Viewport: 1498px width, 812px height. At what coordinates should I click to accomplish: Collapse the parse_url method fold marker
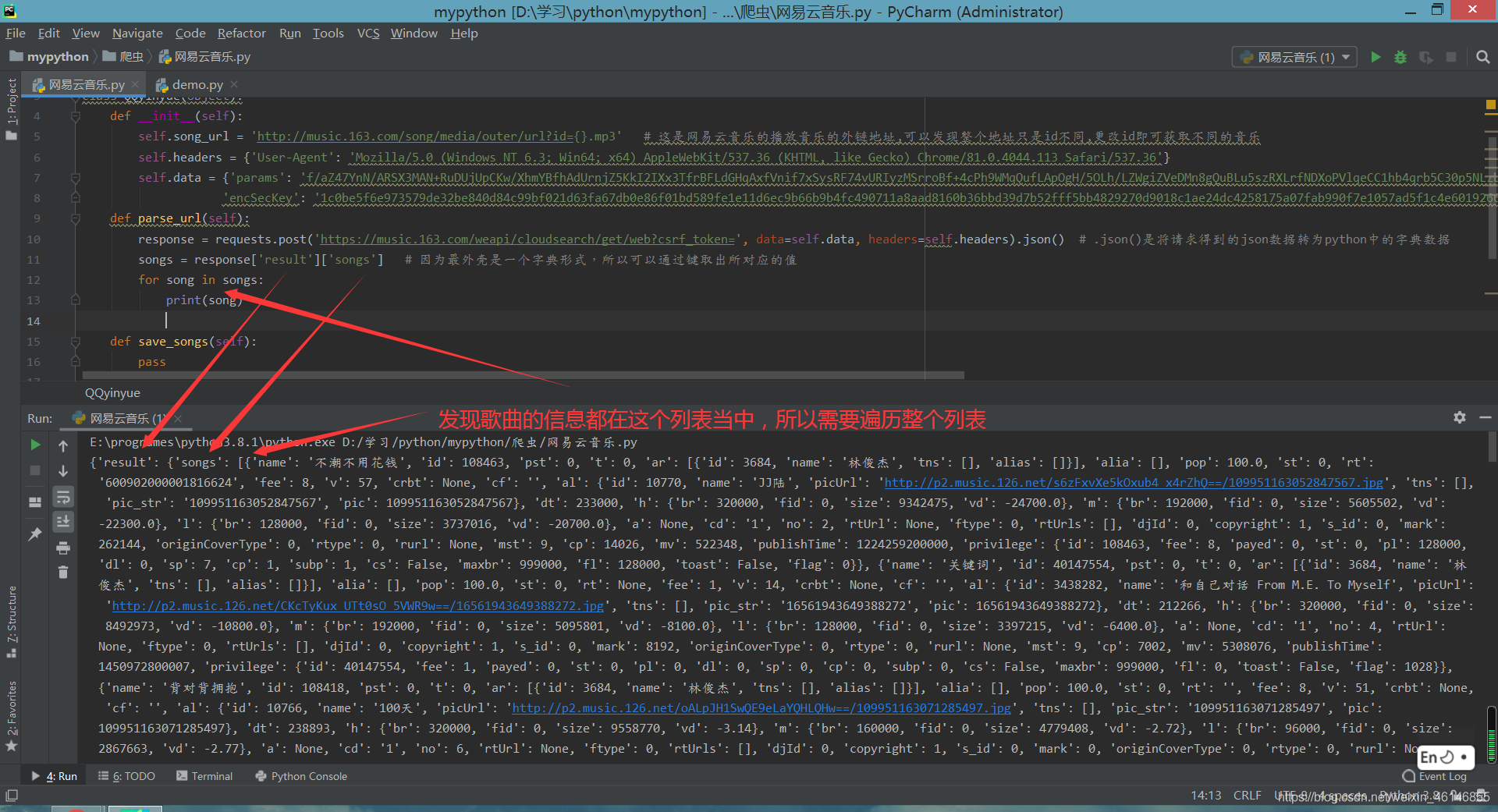(76, 218)
